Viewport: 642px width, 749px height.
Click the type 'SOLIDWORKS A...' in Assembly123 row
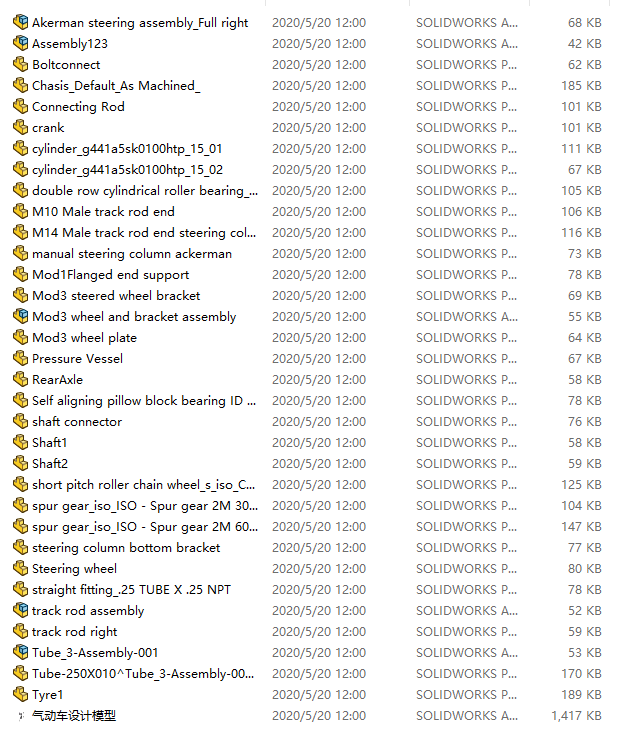467,43
